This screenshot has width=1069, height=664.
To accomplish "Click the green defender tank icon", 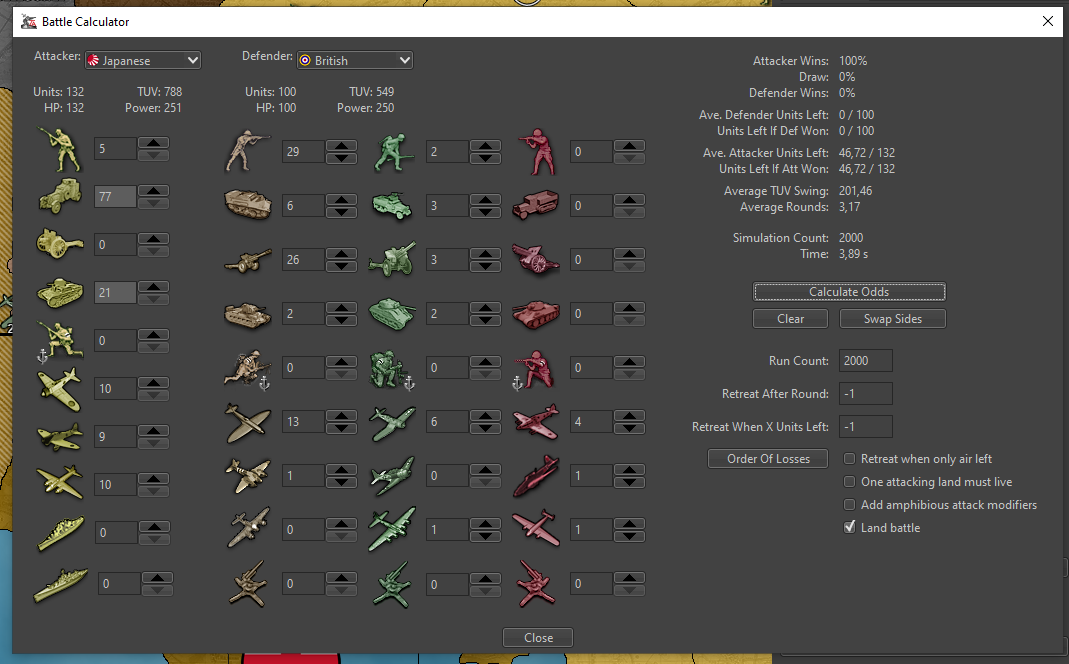I will [x=393, y=314].
